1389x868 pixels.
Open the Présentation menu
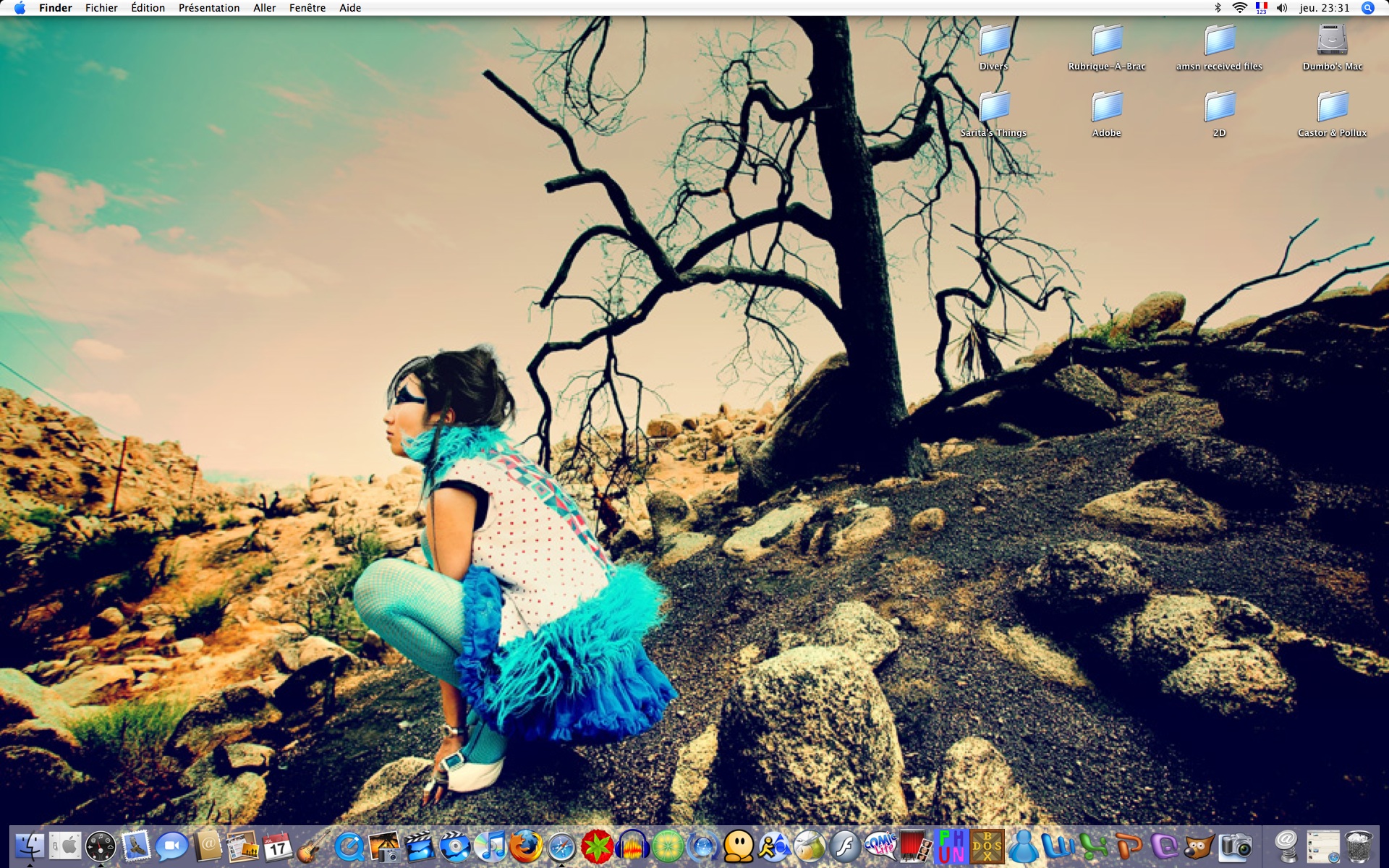click(x=208, y=8)
